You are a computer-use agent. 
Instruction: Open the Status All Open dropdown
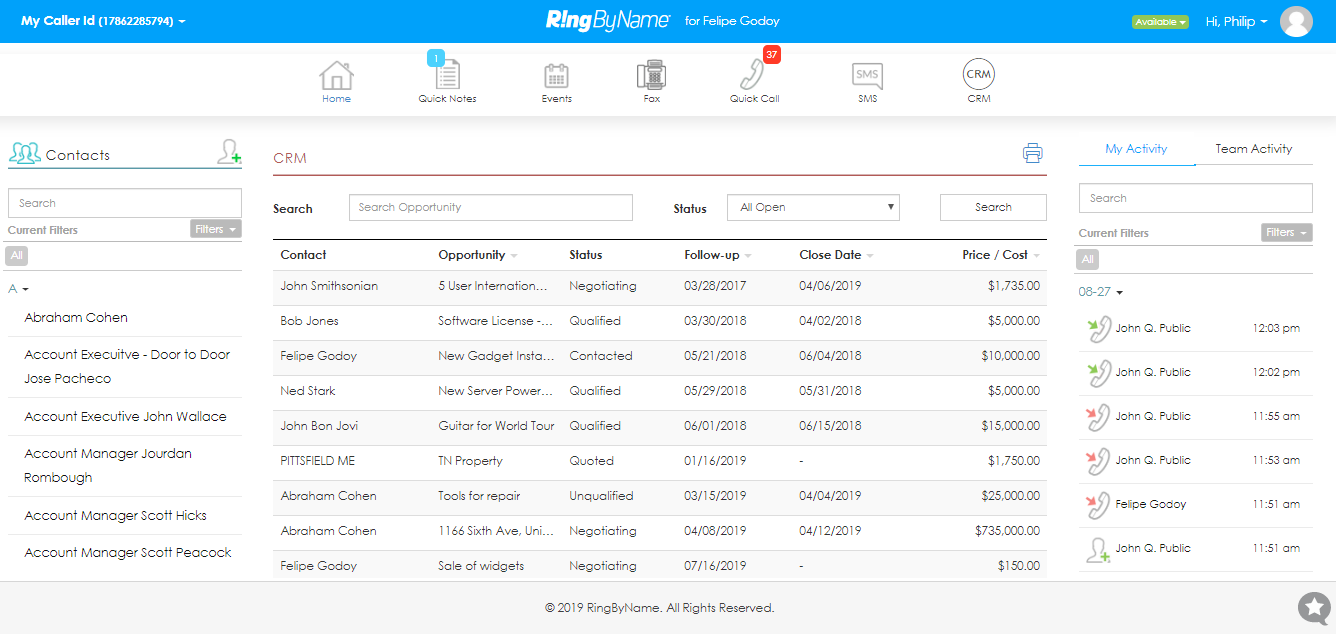coord(813,208)
